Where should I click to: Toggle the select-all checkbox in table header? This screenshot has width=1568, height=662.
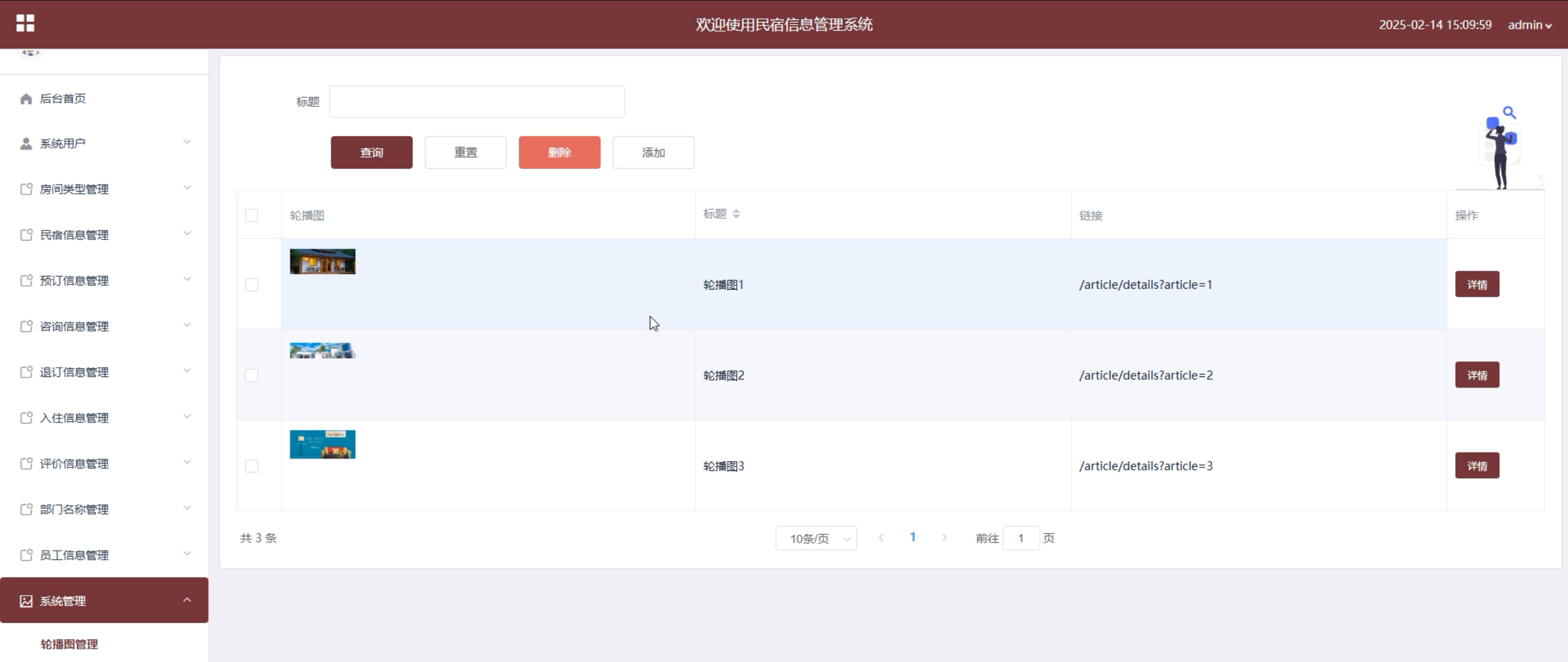pyautogui.click(x=251, y=215)
